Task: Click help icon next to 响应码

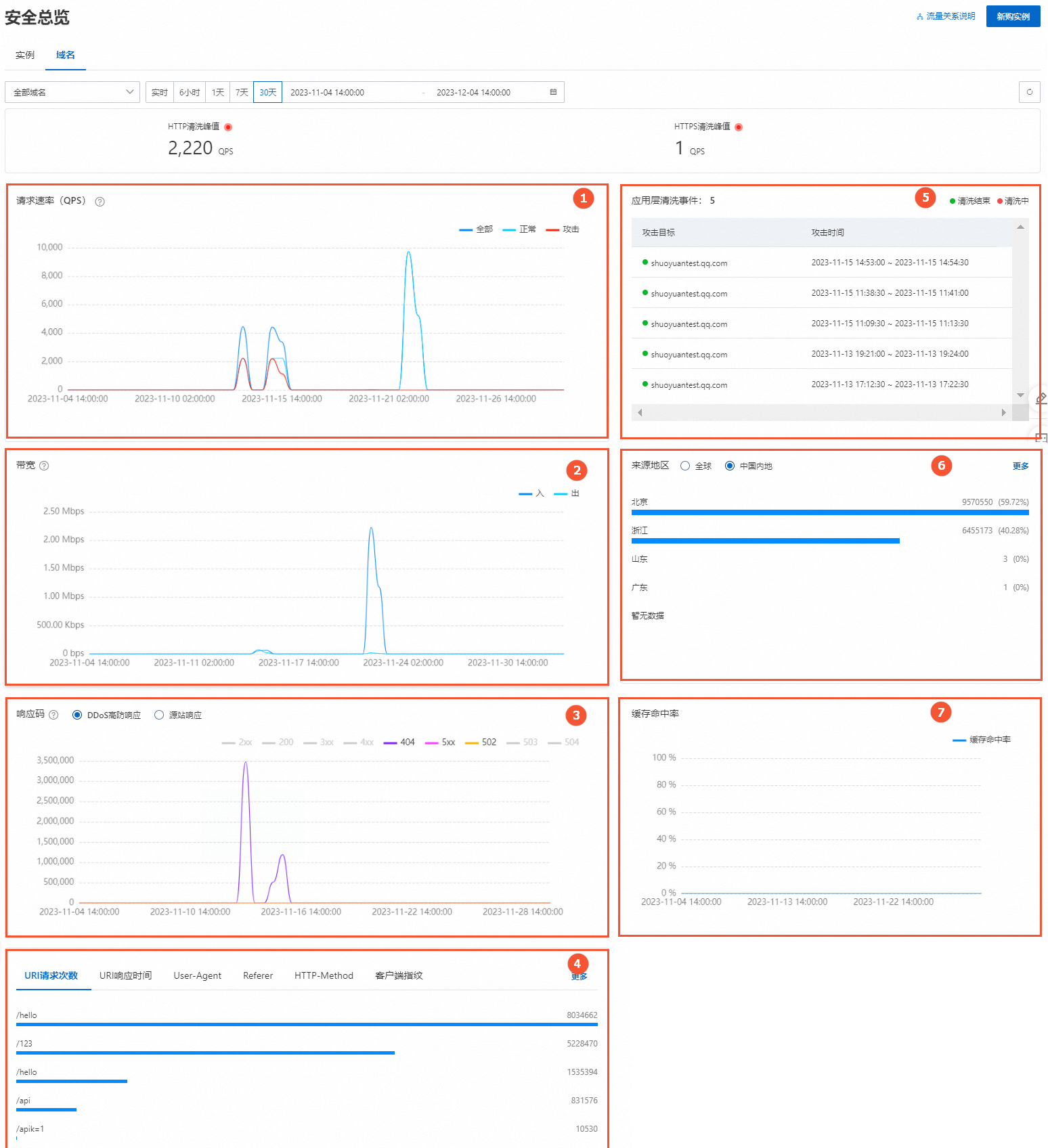Action: [54, 715]
